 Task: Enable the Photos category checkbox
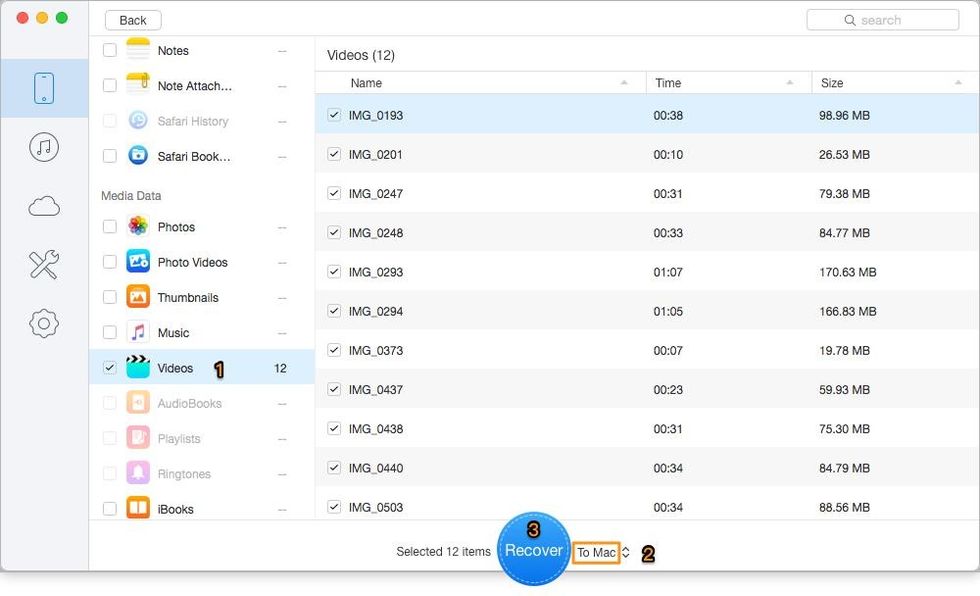coord(109,227)
